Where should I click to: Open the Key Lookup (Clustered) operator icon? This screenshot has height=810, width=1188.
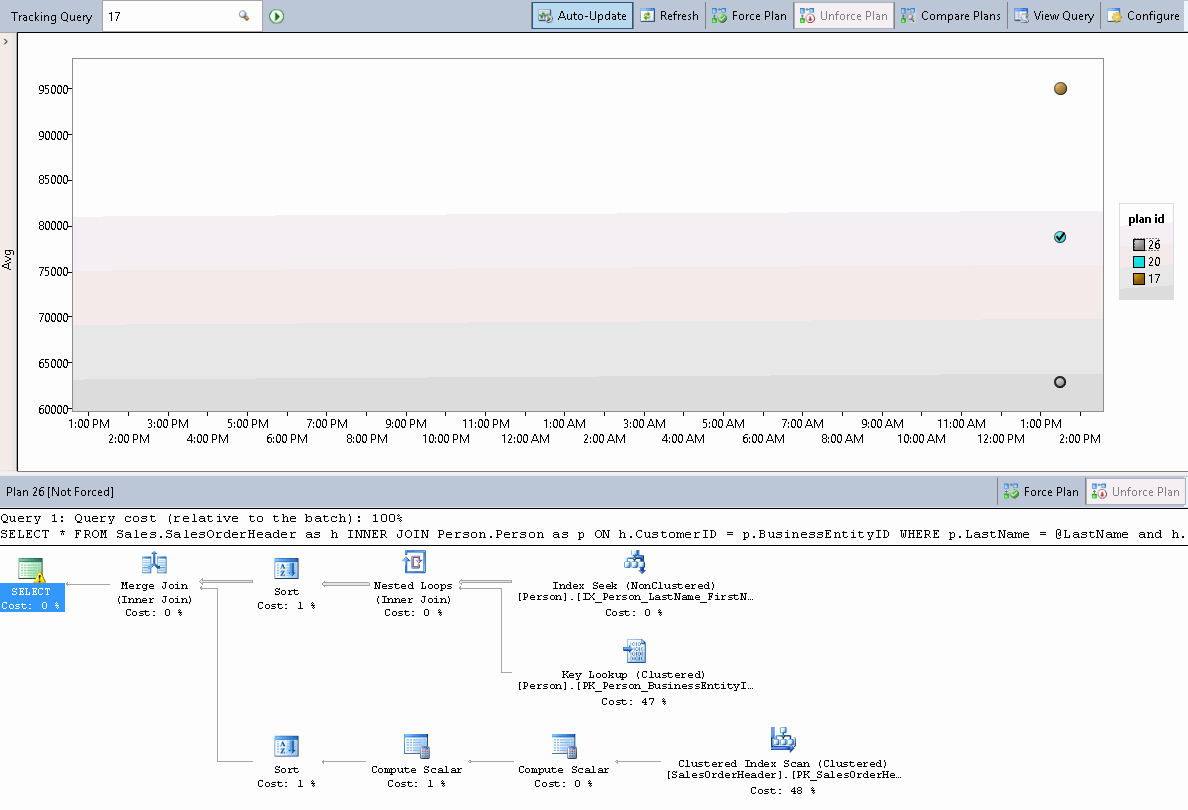tap(634, 650)
